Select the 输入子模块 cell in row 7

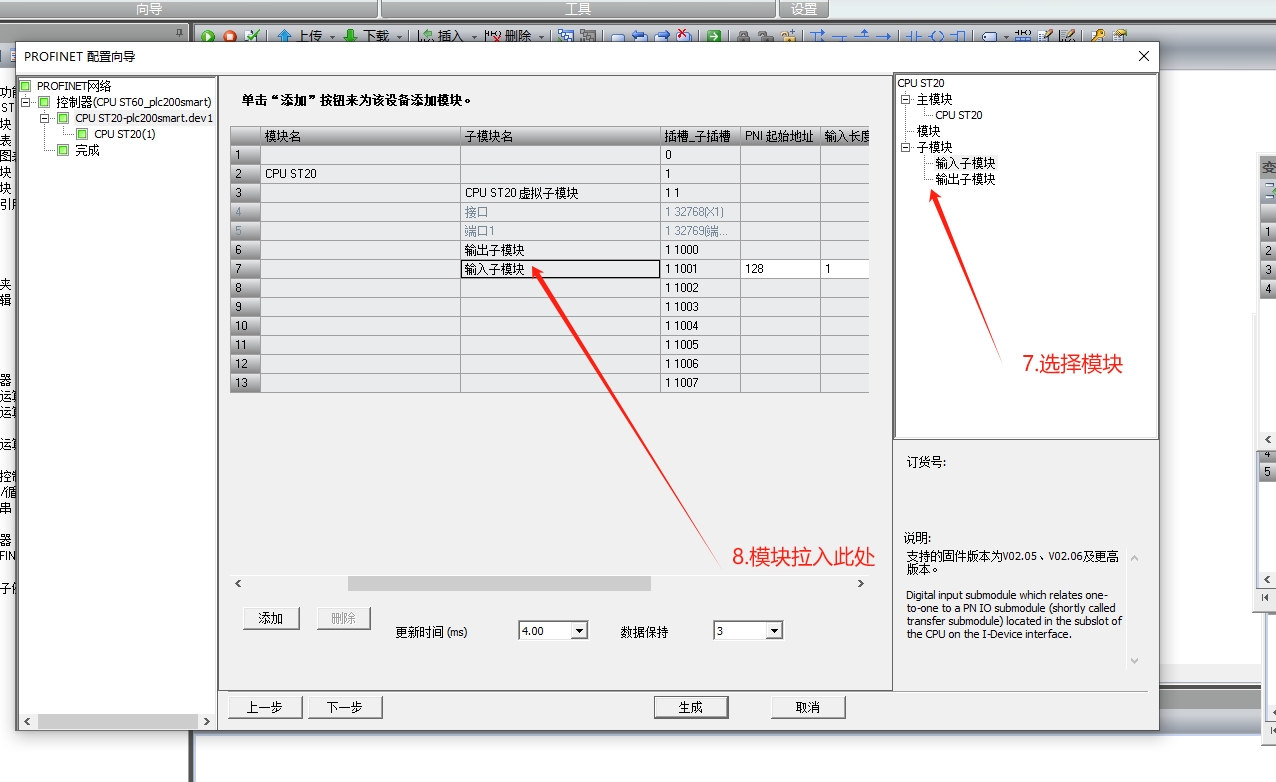[x=560, y=269]
